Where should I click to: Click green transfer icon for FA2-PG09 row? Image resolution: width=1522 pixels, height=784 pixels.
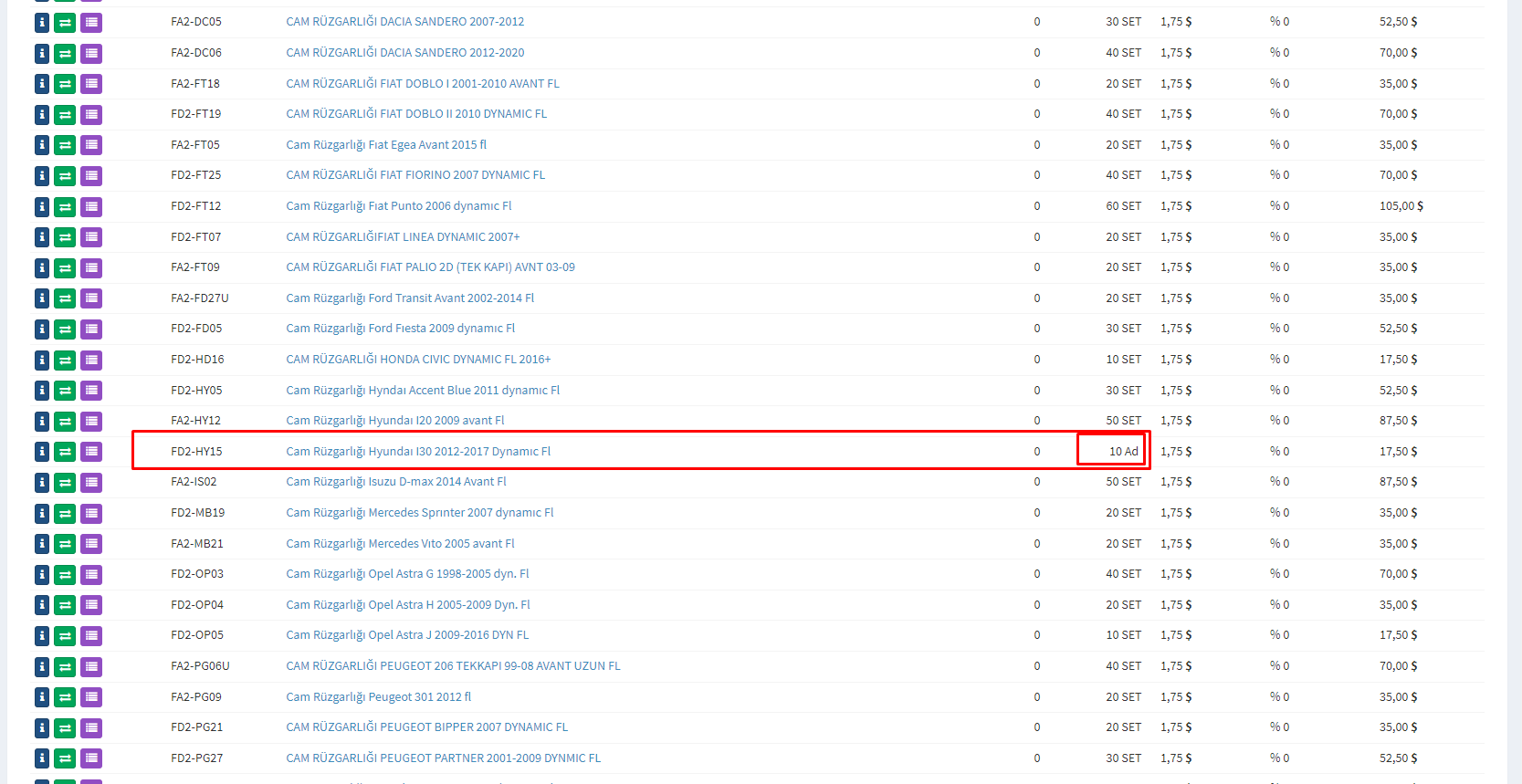[x=65, y=697]
